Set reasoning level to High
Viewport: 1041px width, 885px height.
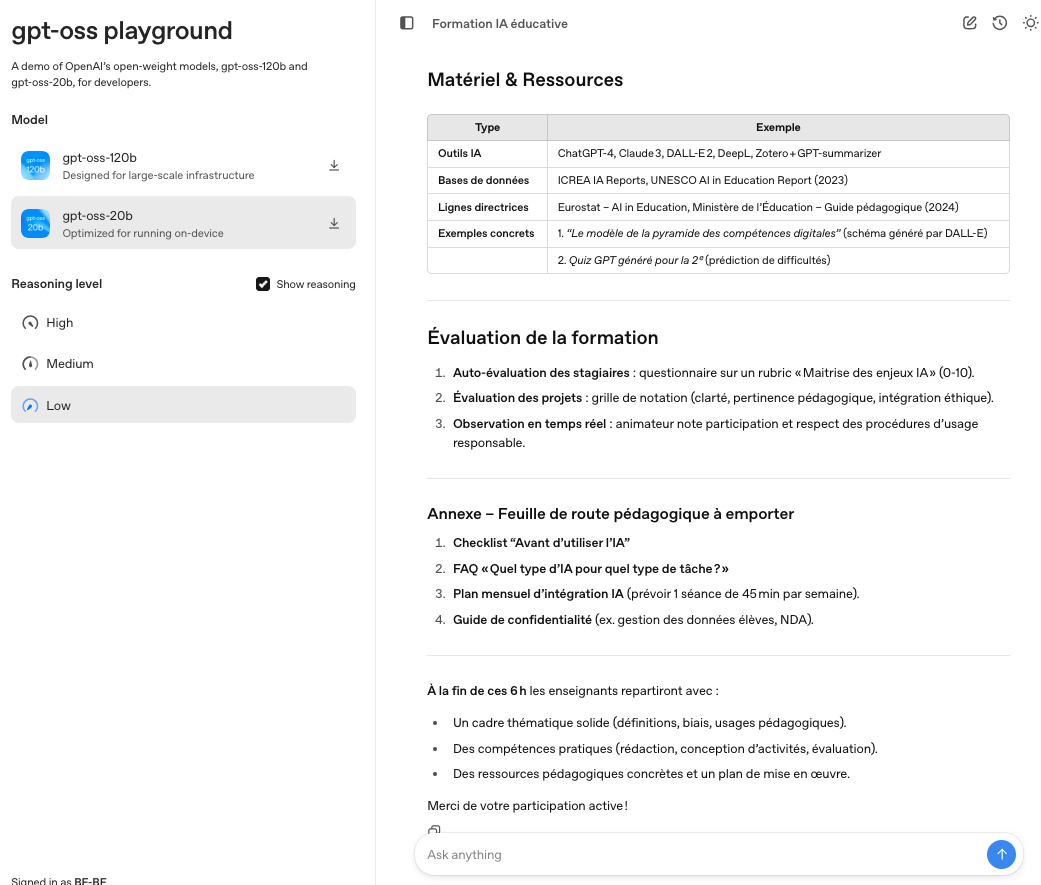tap(60, 323)
